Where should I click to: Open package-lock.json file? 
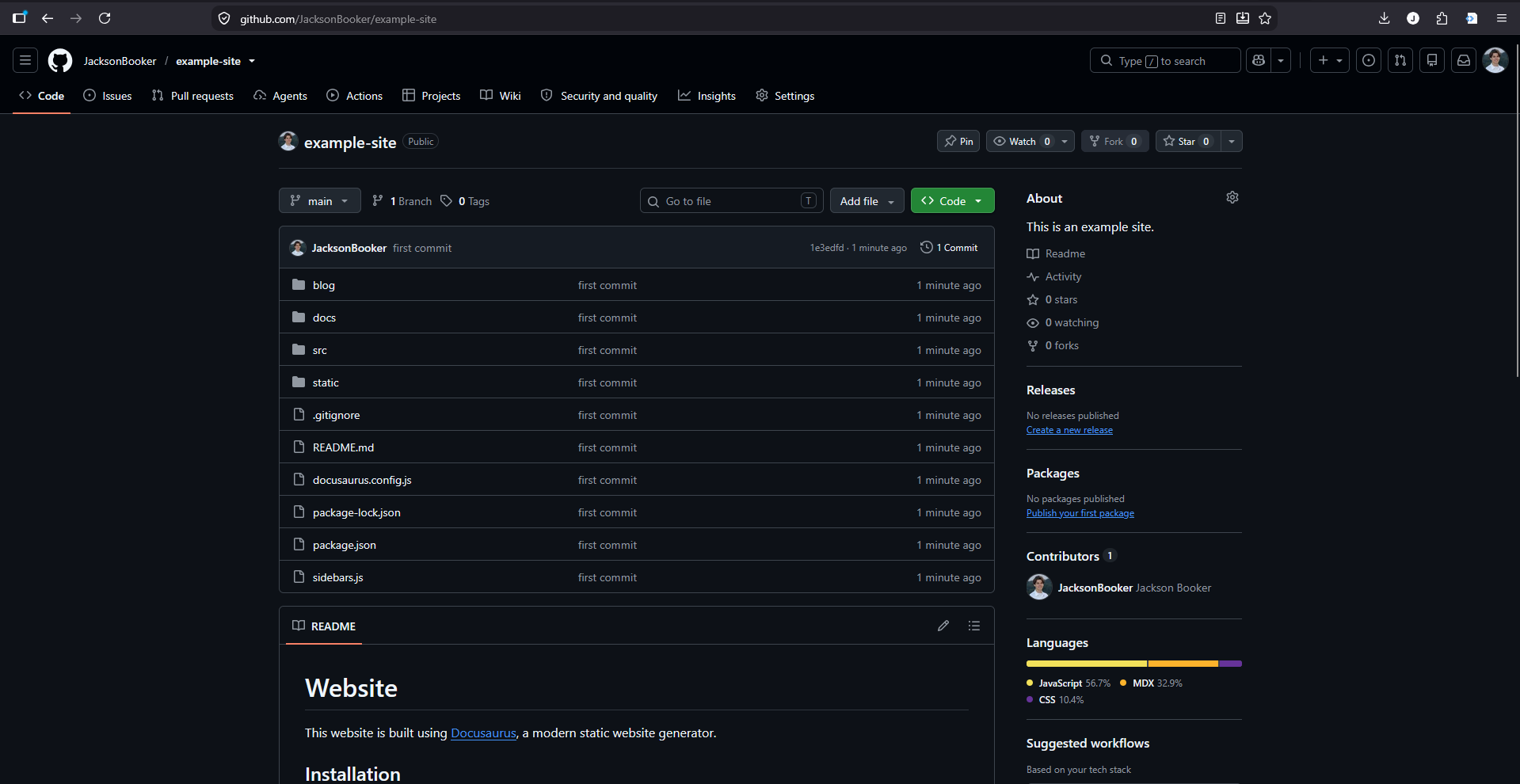click(x=356, y=512)
